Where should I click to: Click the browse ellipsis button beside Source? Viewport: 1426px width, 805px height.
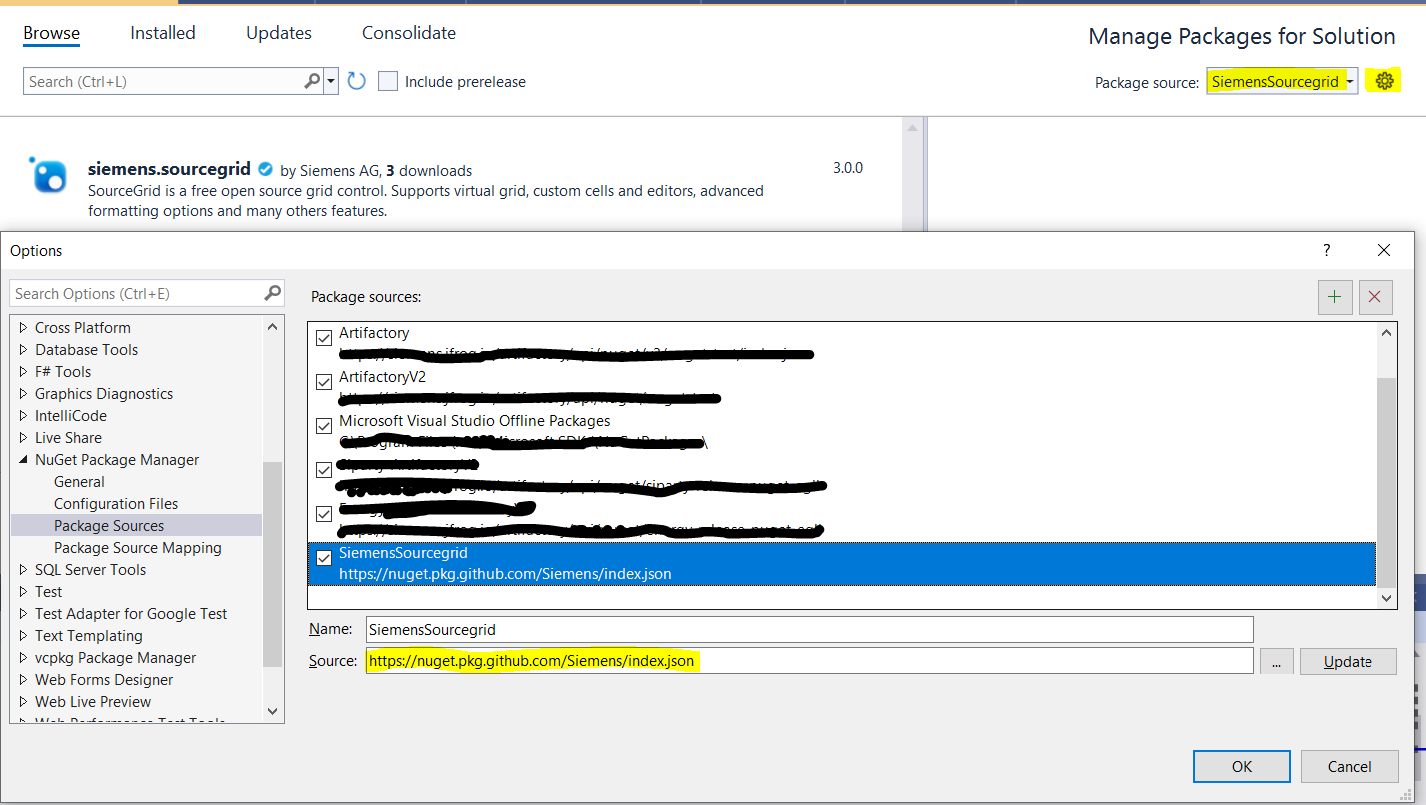[1276, 661]
